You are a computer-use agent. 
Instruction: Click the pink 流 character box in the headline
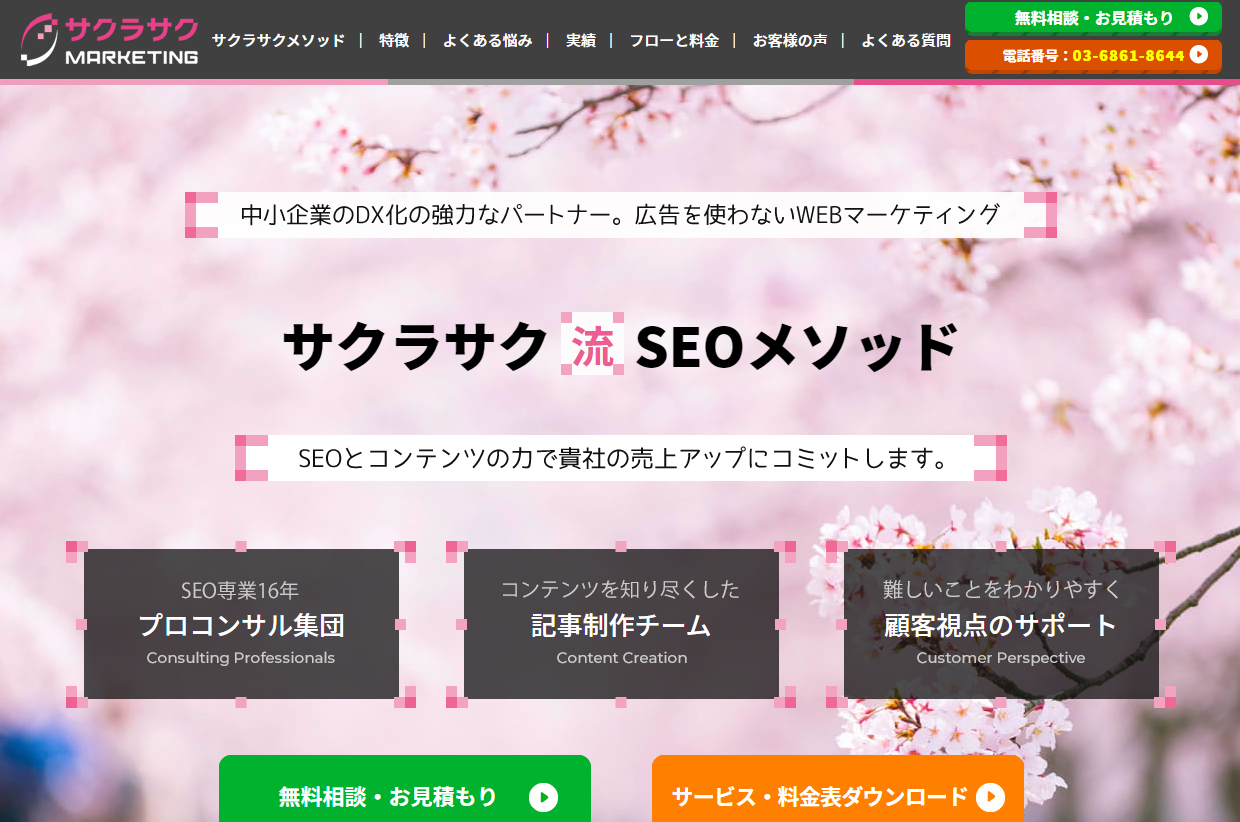click(592, 345)
